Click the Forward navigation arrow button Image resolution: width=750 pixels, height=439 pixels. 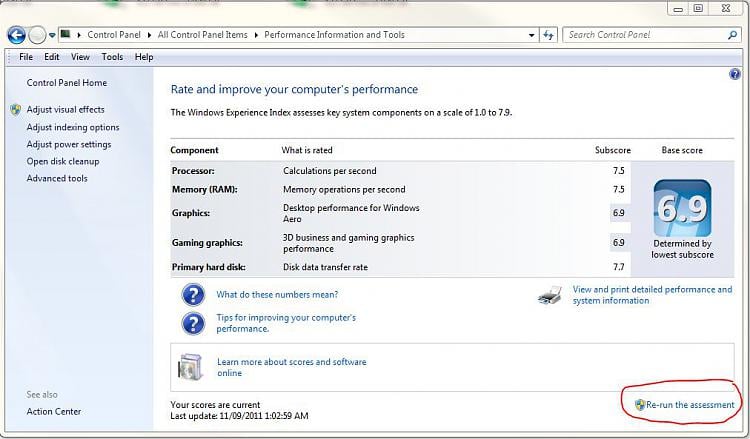[x=37, y=35]
